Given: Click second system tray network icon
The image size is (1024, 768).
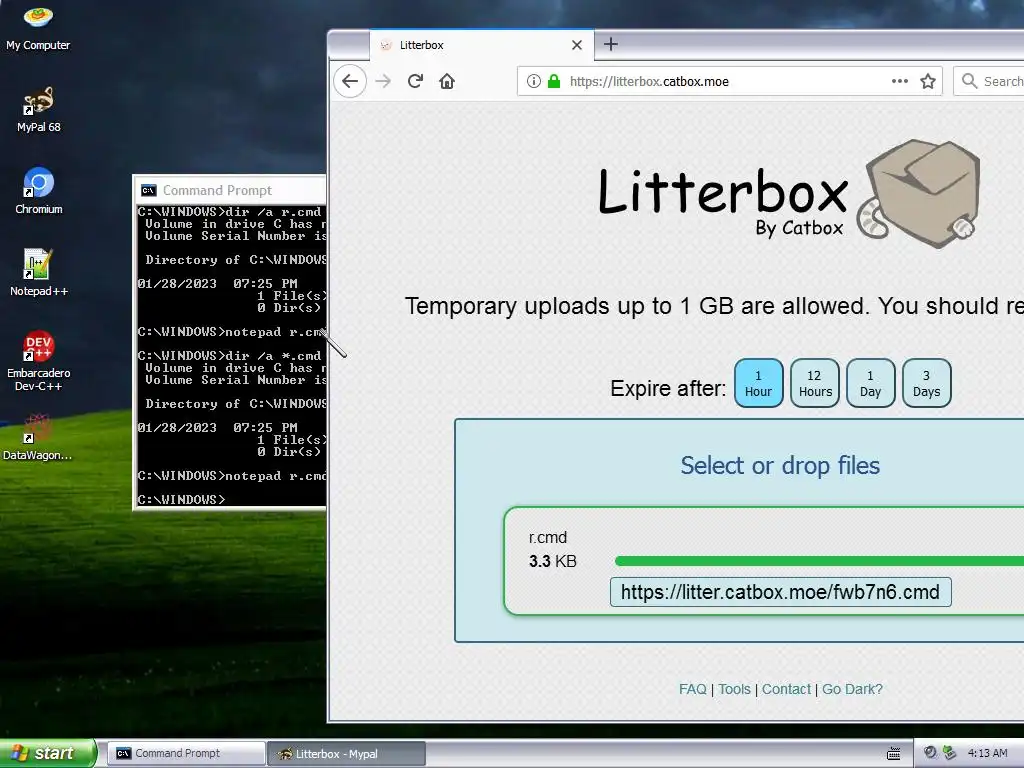Looking at the screenshot, I should coord(950,753).
